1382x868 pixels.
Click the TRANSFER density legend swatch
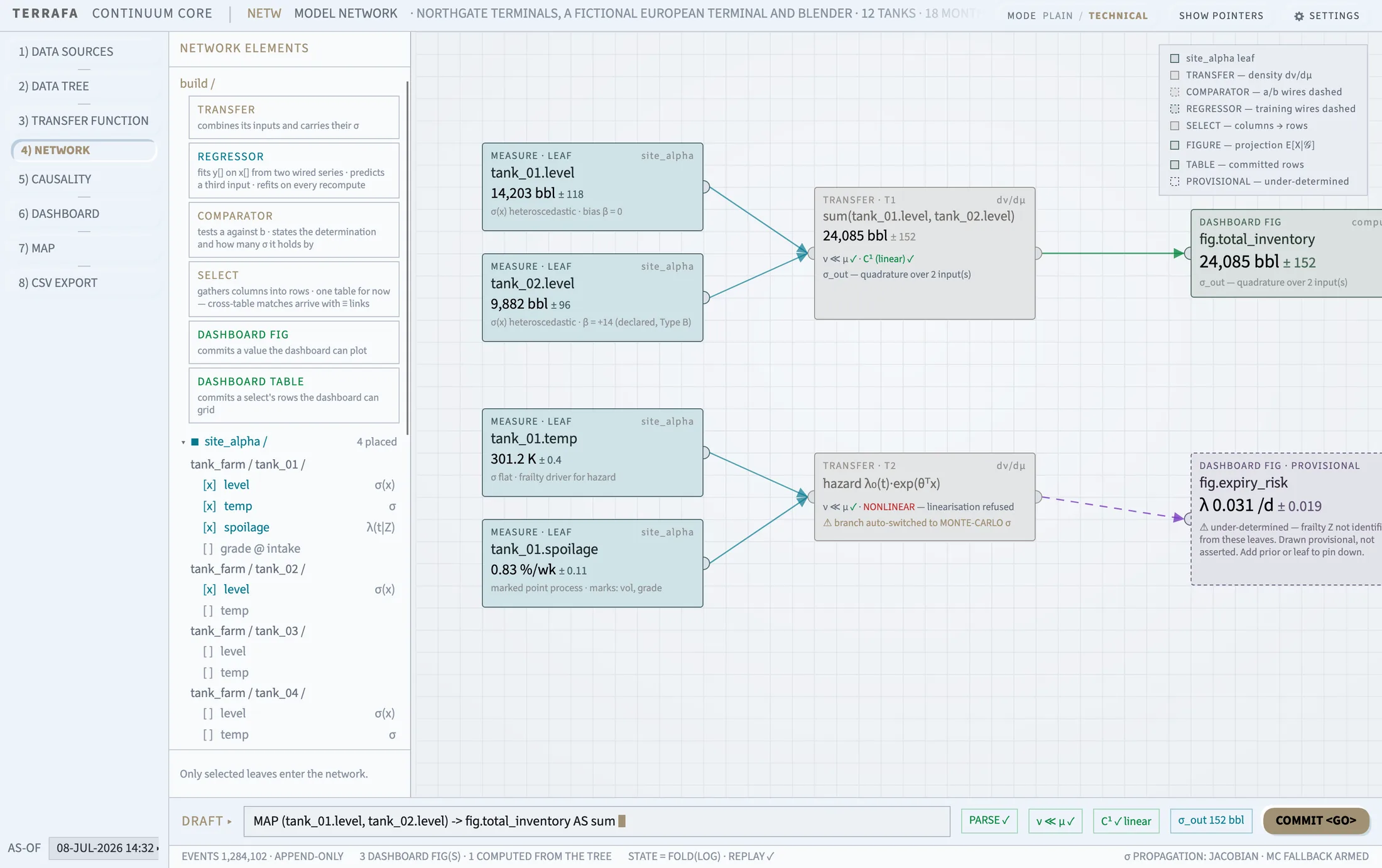1175,75
